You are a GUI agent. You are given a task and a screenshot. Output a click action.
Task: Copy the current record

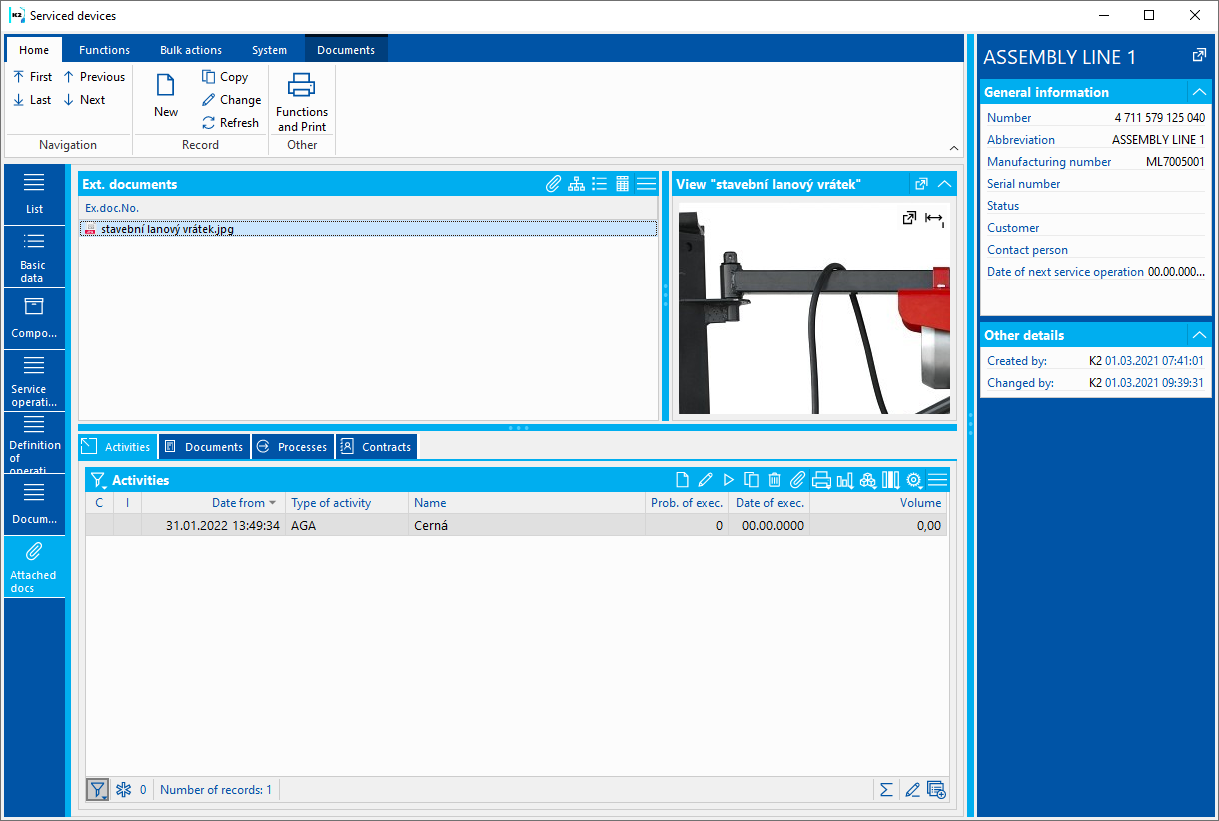[x=225, y=76]
